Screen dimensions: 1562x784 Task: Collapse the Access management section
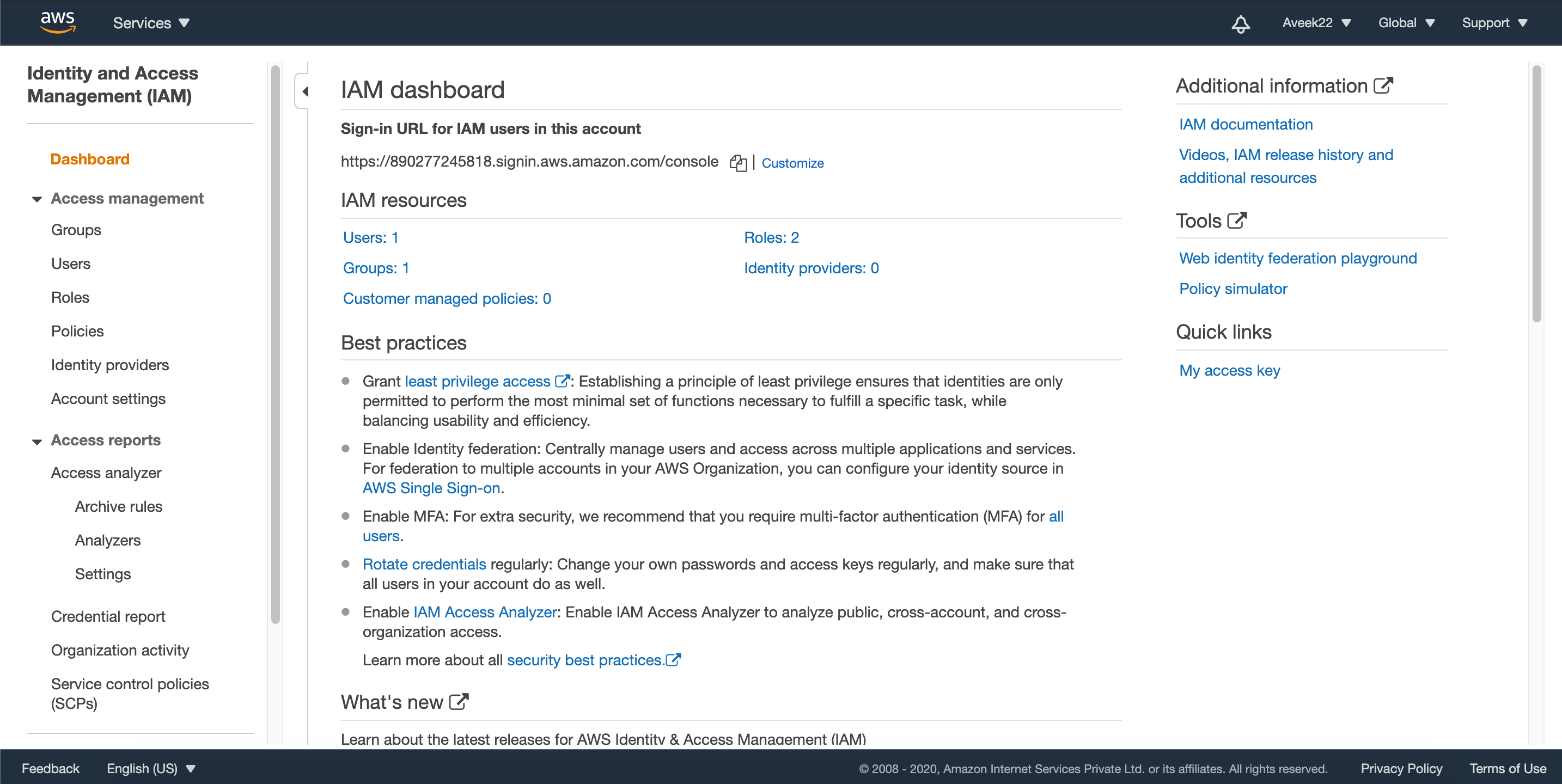(x=37, y=199)
